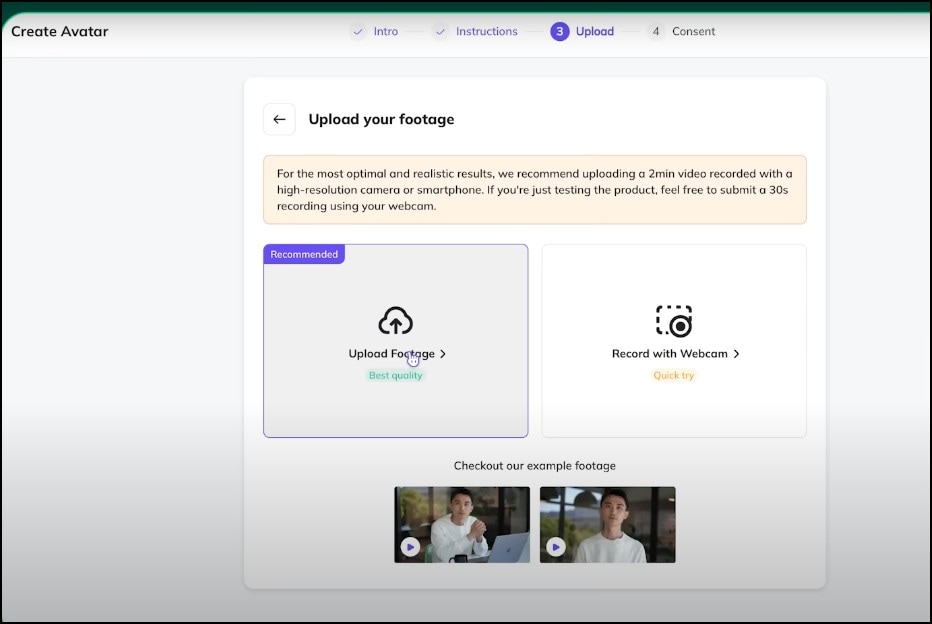
Task: Go to the Instructions step
Action: (x=486, y=31)
